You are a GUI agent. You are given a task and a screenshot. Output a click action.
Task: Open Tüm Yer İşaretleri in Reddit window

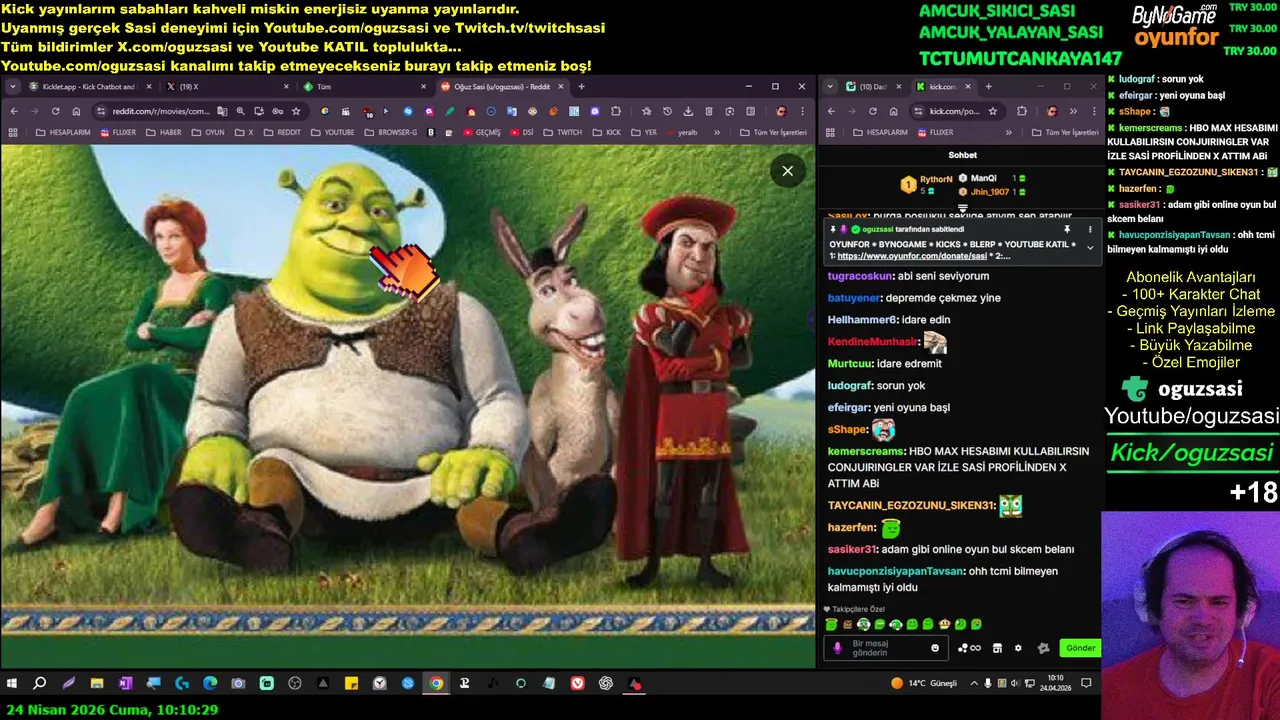(x=773, y=132)
